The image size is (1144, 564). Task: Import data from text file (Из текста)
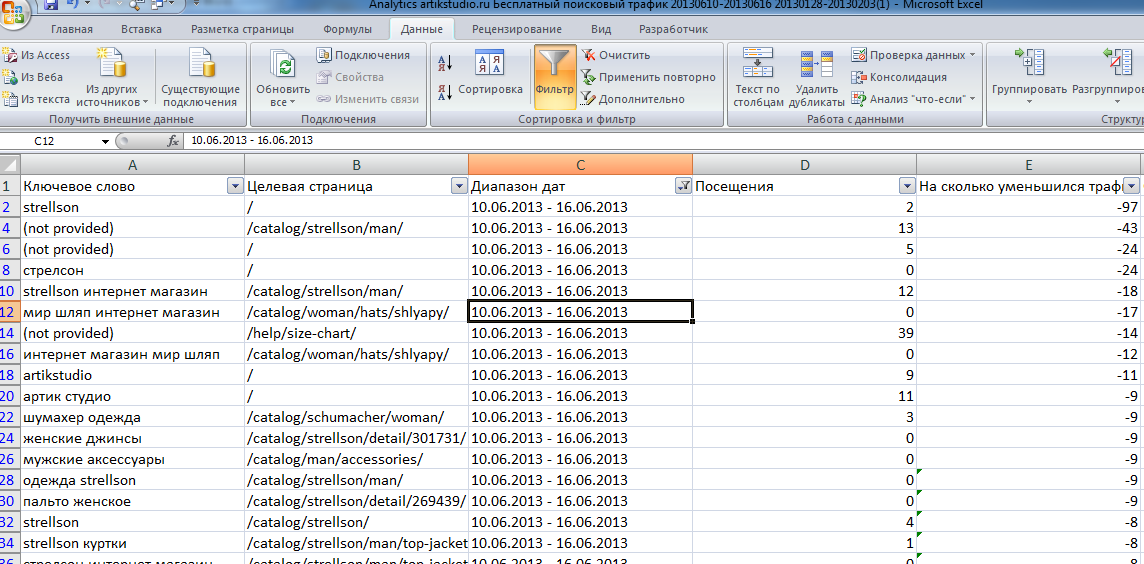[x=36, y=98]
